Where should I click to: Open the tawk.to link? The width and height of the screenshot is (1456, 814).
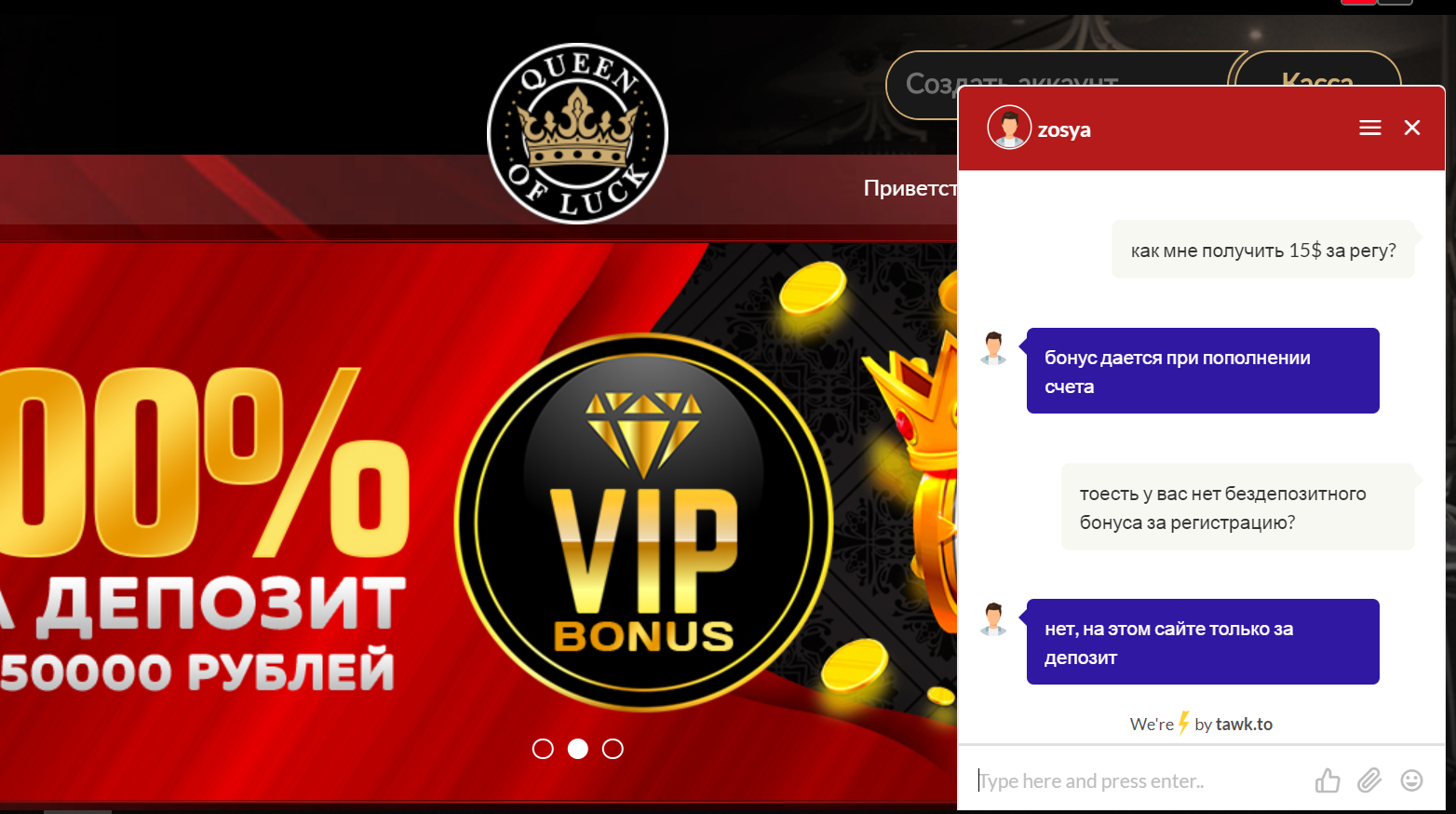point(1244,724)
